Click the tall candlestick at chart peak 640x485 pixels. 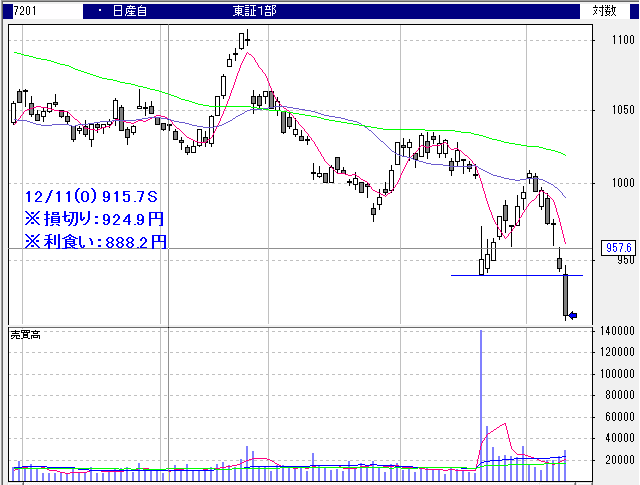[x=243, y=40]
